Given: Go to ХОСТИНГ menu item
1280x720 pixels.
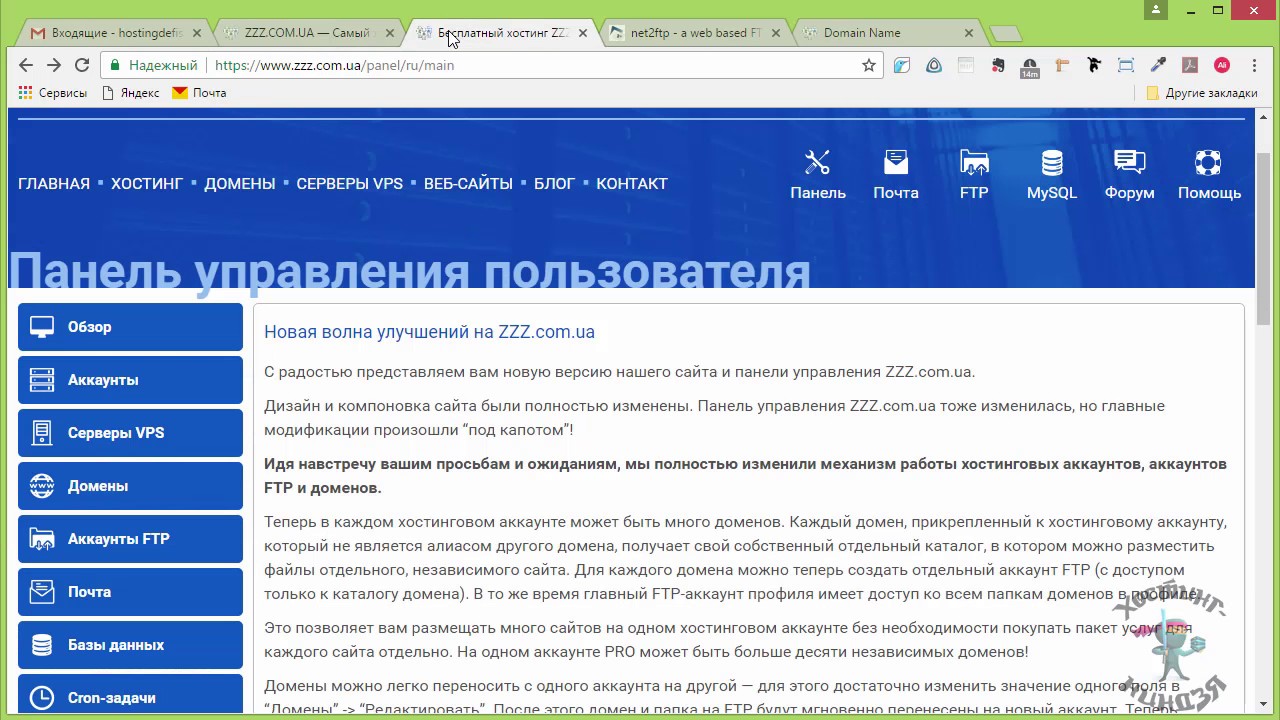Looking at the screenshot, I should click(147, 184).
